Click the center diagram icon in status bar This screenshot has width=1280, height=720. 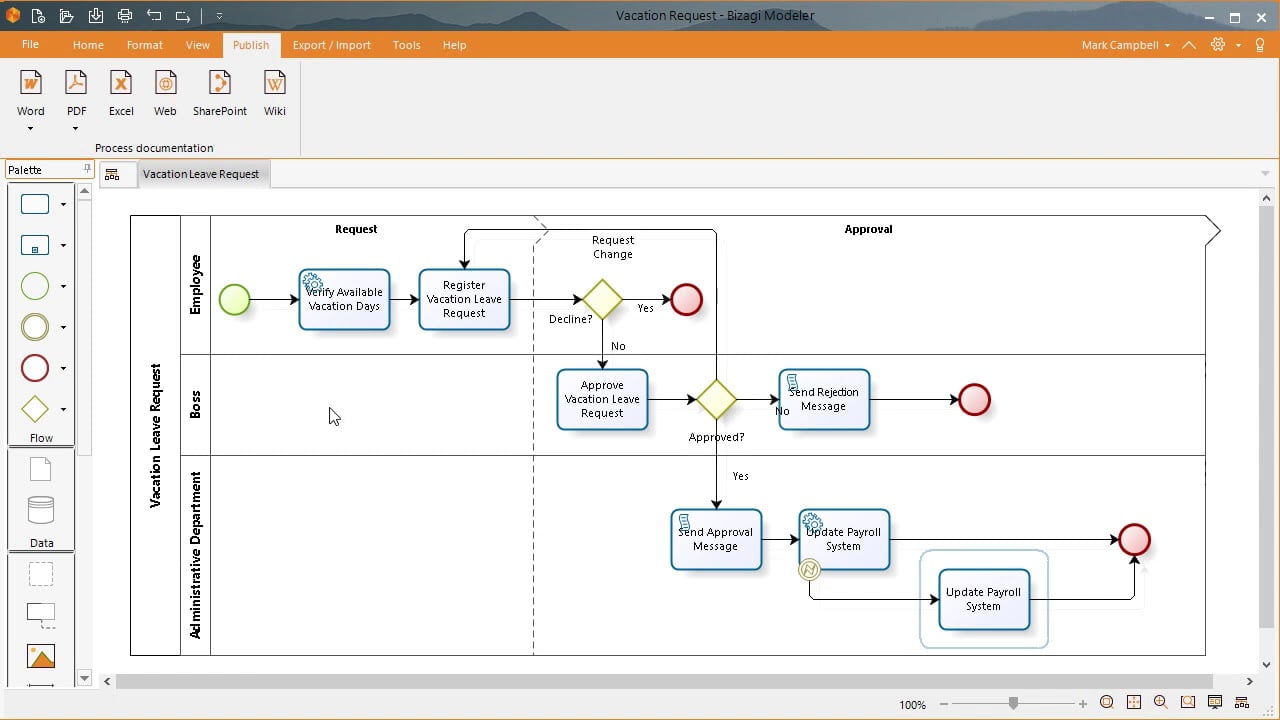point(1134,703)
